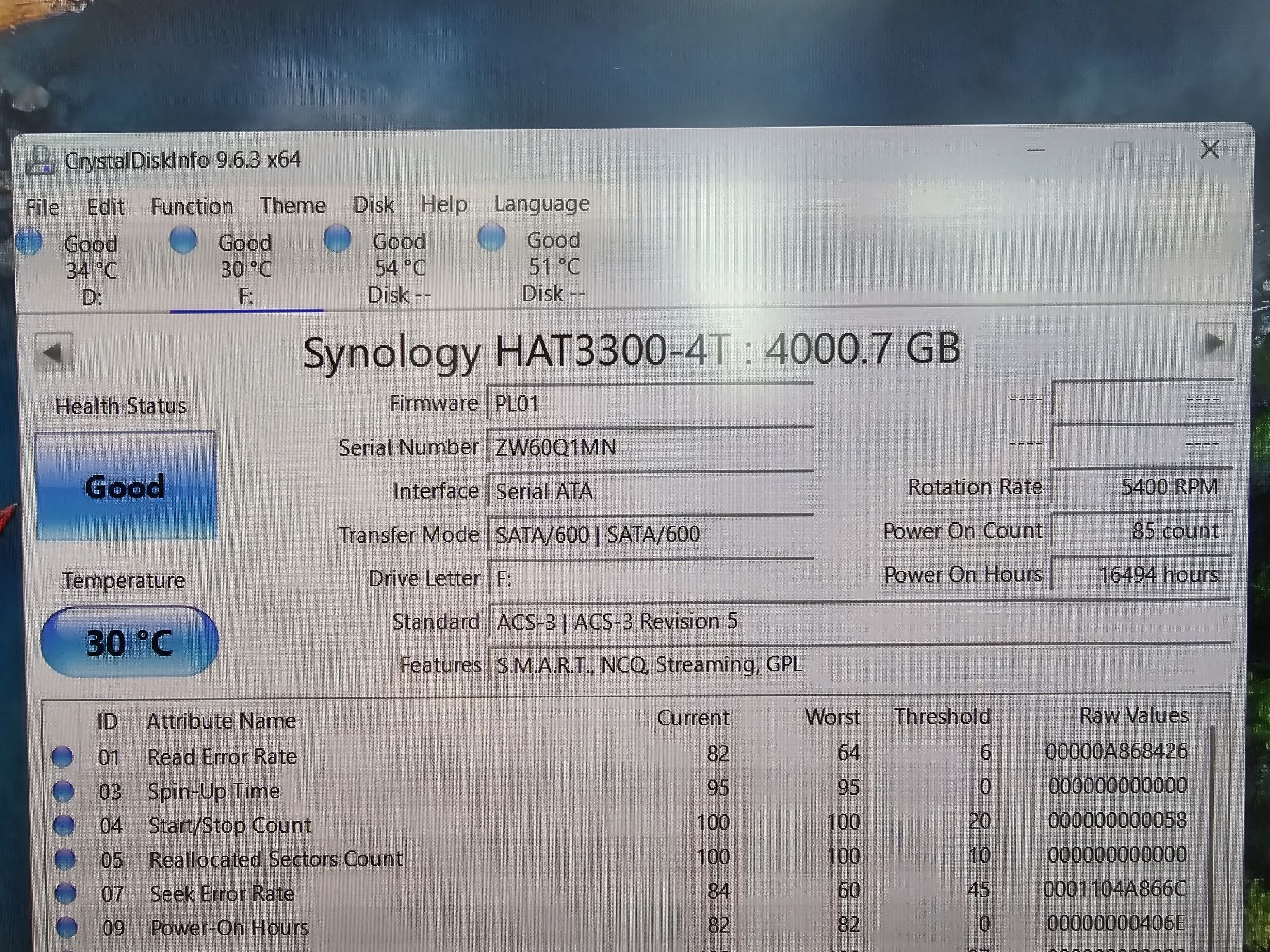Click blue status orb of D: disk
The width and height of the screenshot is (1270, 952).
click(29, 242)
